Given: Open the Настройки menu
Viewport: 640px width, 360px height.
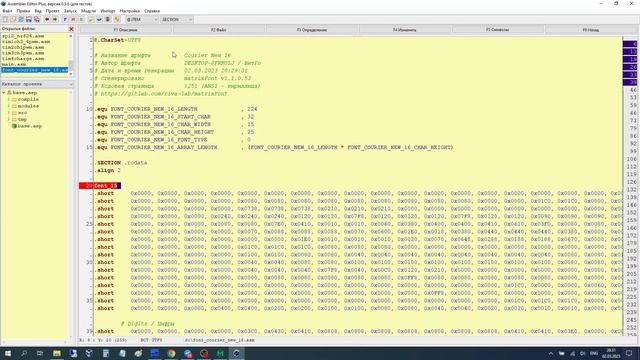Looking at the screenshot, I should pos(130,11).
